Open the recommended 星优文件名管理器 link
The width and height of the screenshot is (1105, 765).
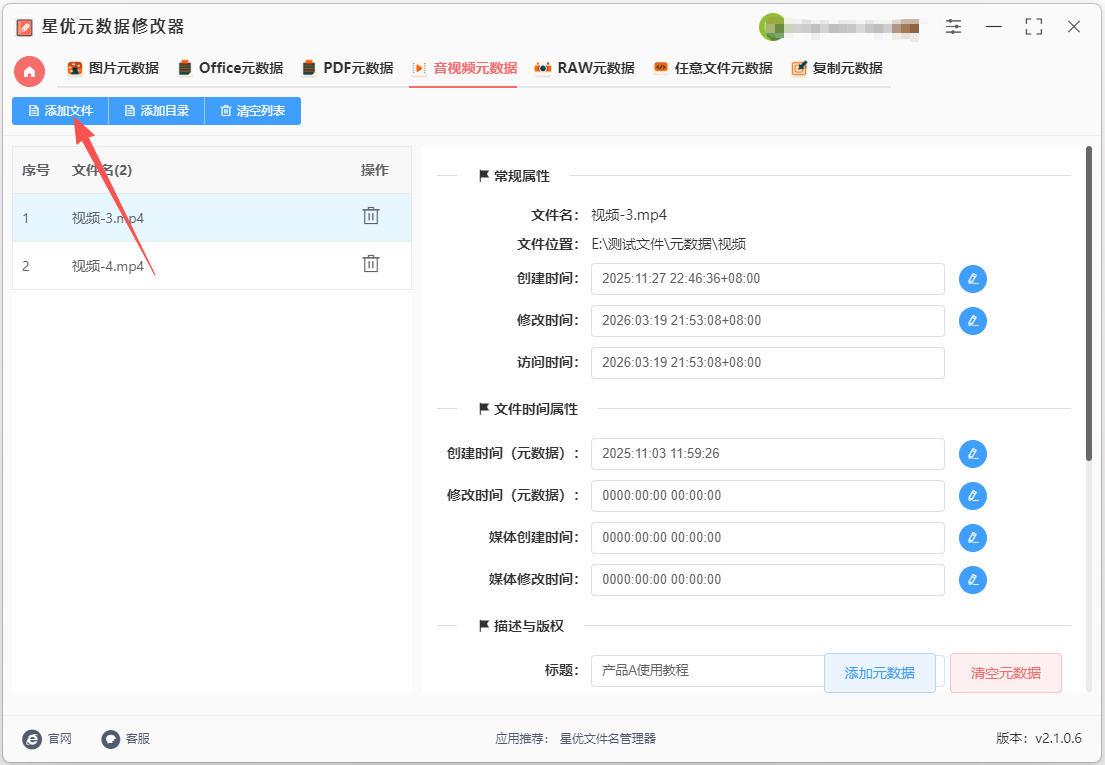(x=607, y=738)
